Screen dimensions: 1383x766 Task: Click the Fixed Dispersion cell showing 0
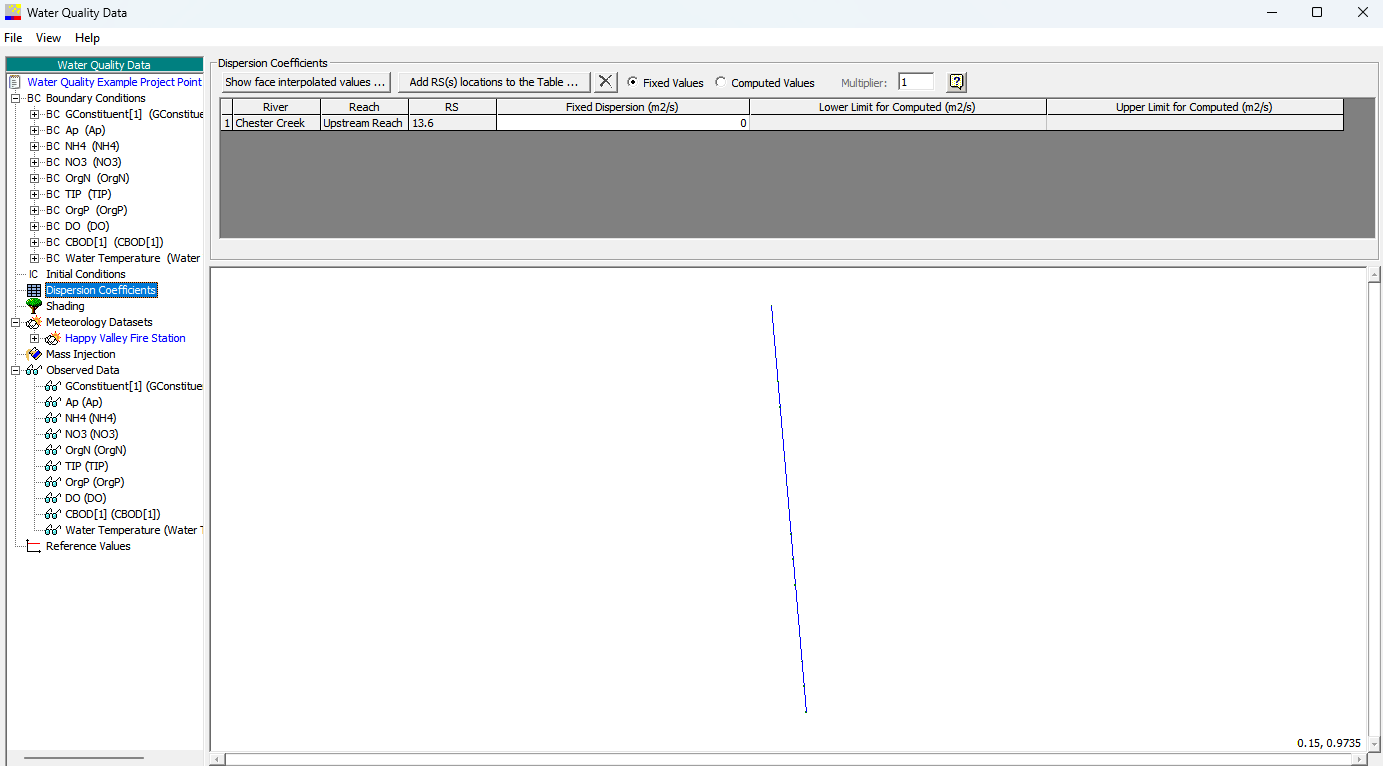[623, 123]
